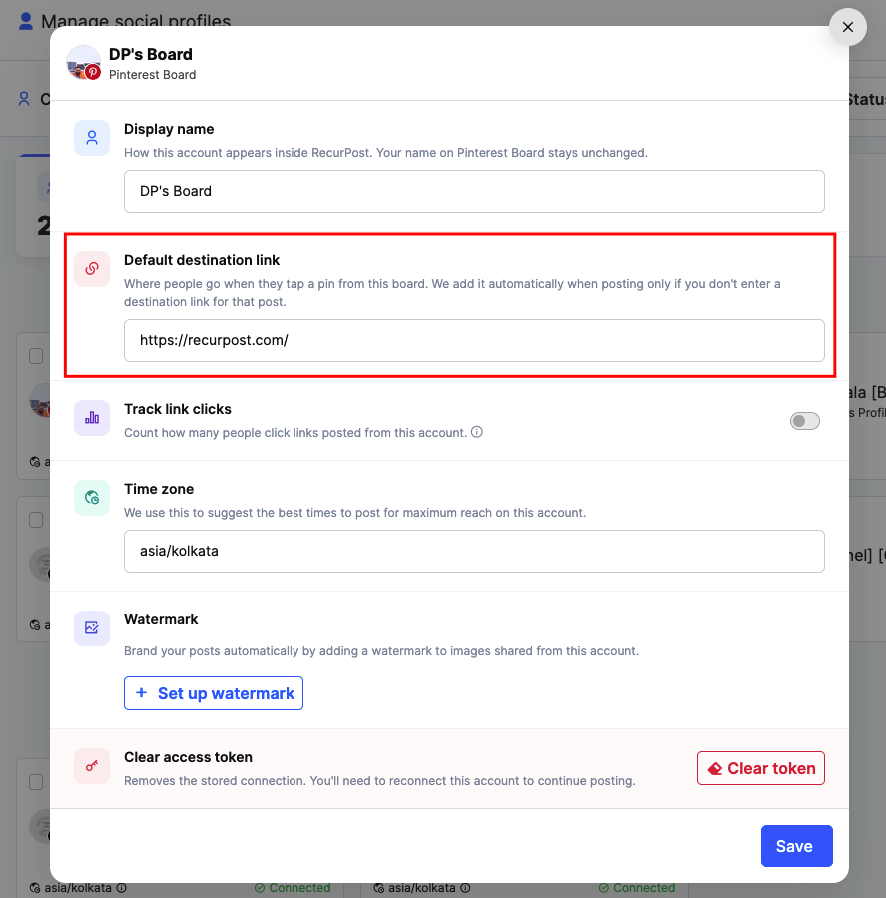Click the Display name heading
Viewport: 886px width, 898px height.
click(169, 129)
